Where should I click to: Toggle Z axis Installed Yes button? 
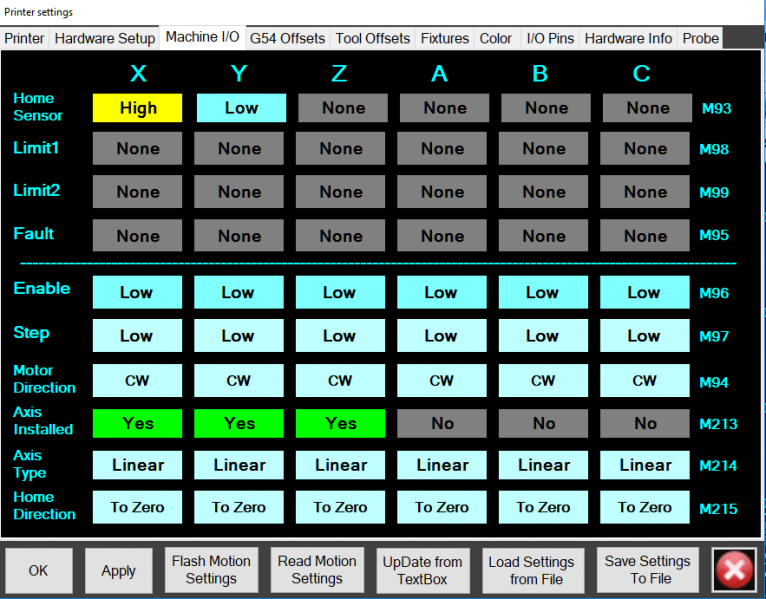(x=340, y=423)
